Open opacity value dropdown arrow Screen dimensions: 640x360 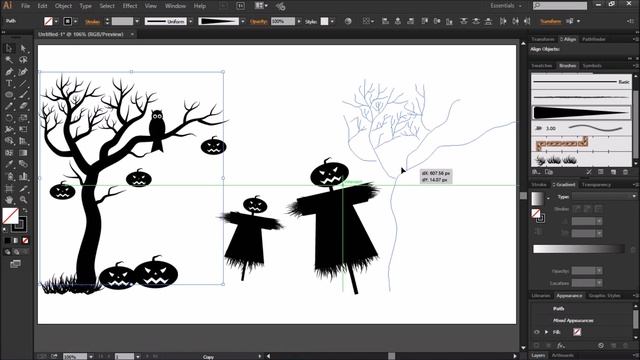click(299, 21)
